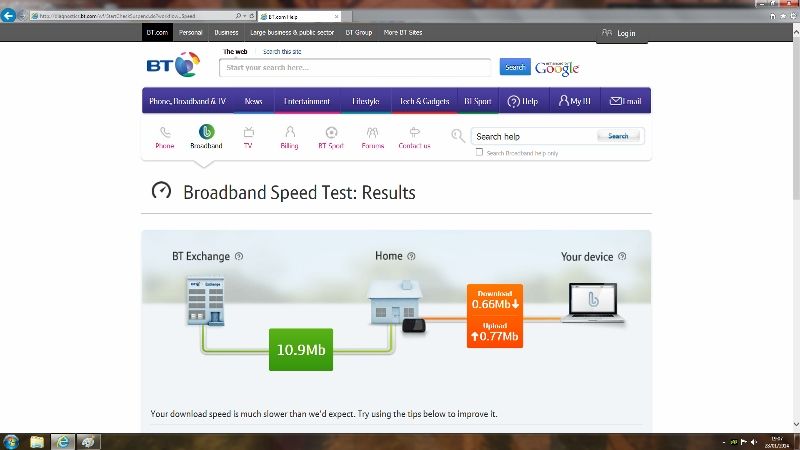The height and width of the screenshot is (450, 800).
Task: Select the Broadband help icon
Action: (206, 137)
